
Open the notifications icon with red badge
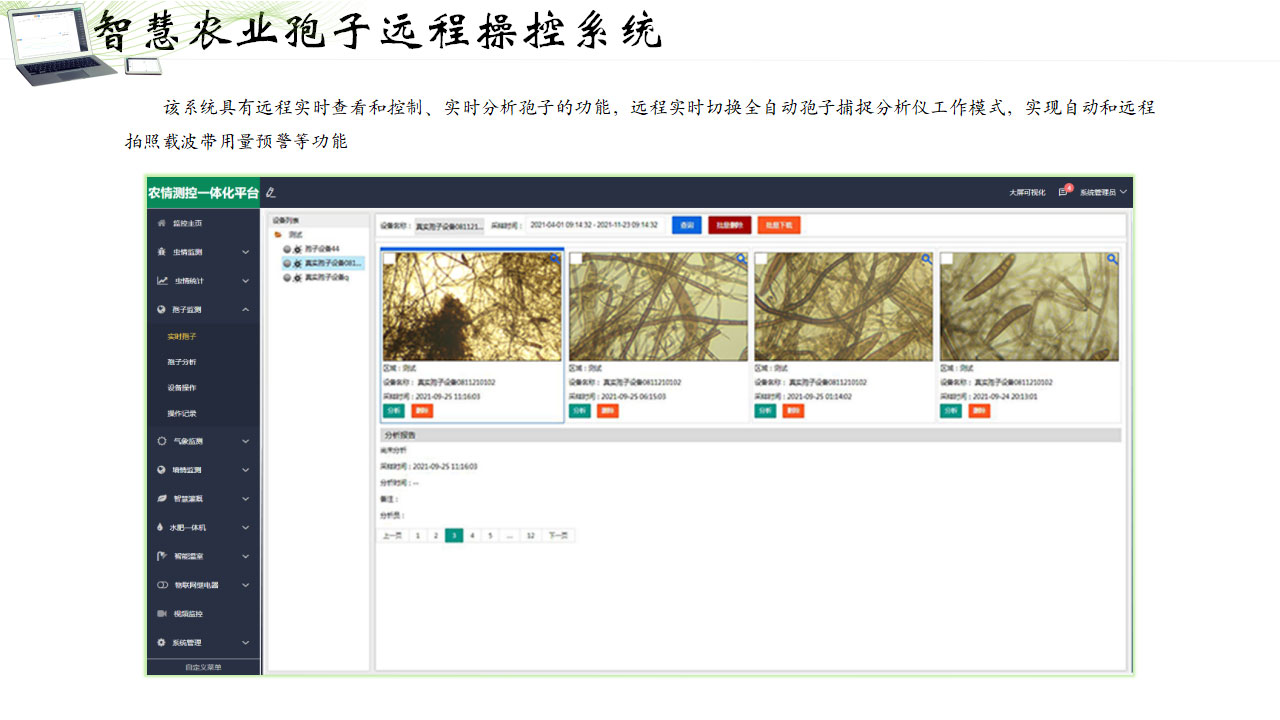pyautogui.click(x=1063, y=192)
